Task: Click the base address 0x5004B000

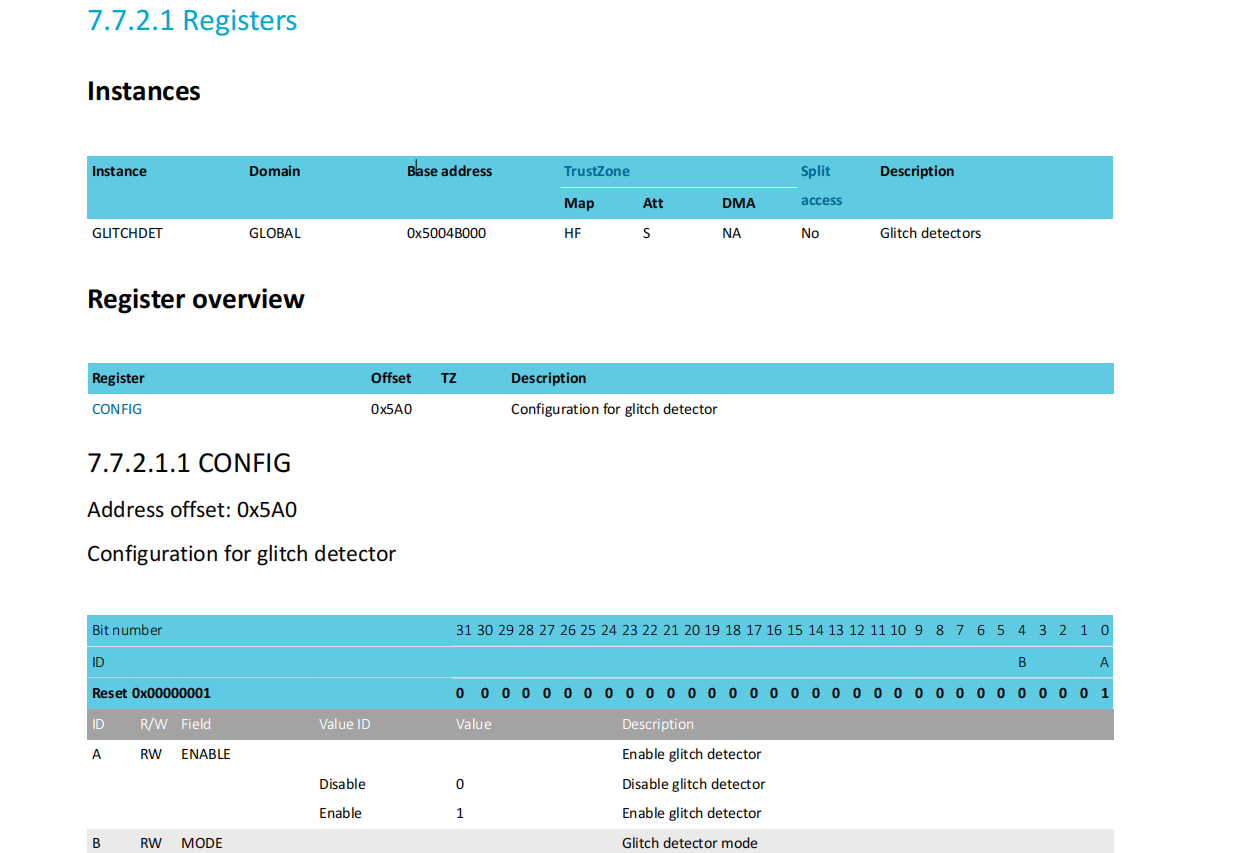Action: (x=447, y=233)
